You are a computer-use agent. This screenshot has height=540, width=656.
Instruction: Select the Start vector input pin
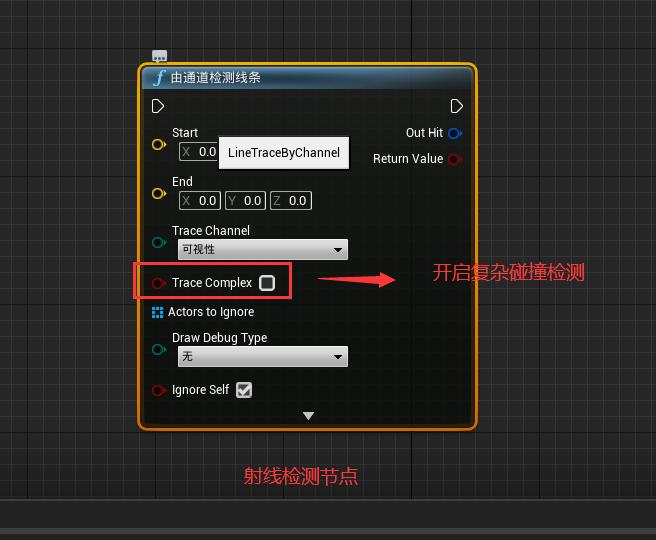click(158, 145)
